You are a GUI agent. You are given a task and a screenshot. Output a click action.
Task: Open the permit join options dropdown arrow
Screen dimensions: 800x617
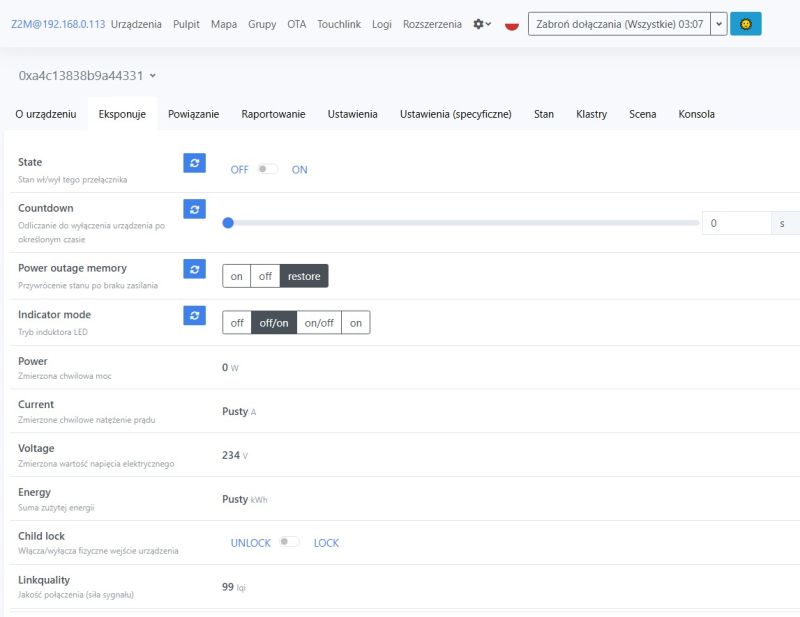pyautogui.click(x=716, y=23)
